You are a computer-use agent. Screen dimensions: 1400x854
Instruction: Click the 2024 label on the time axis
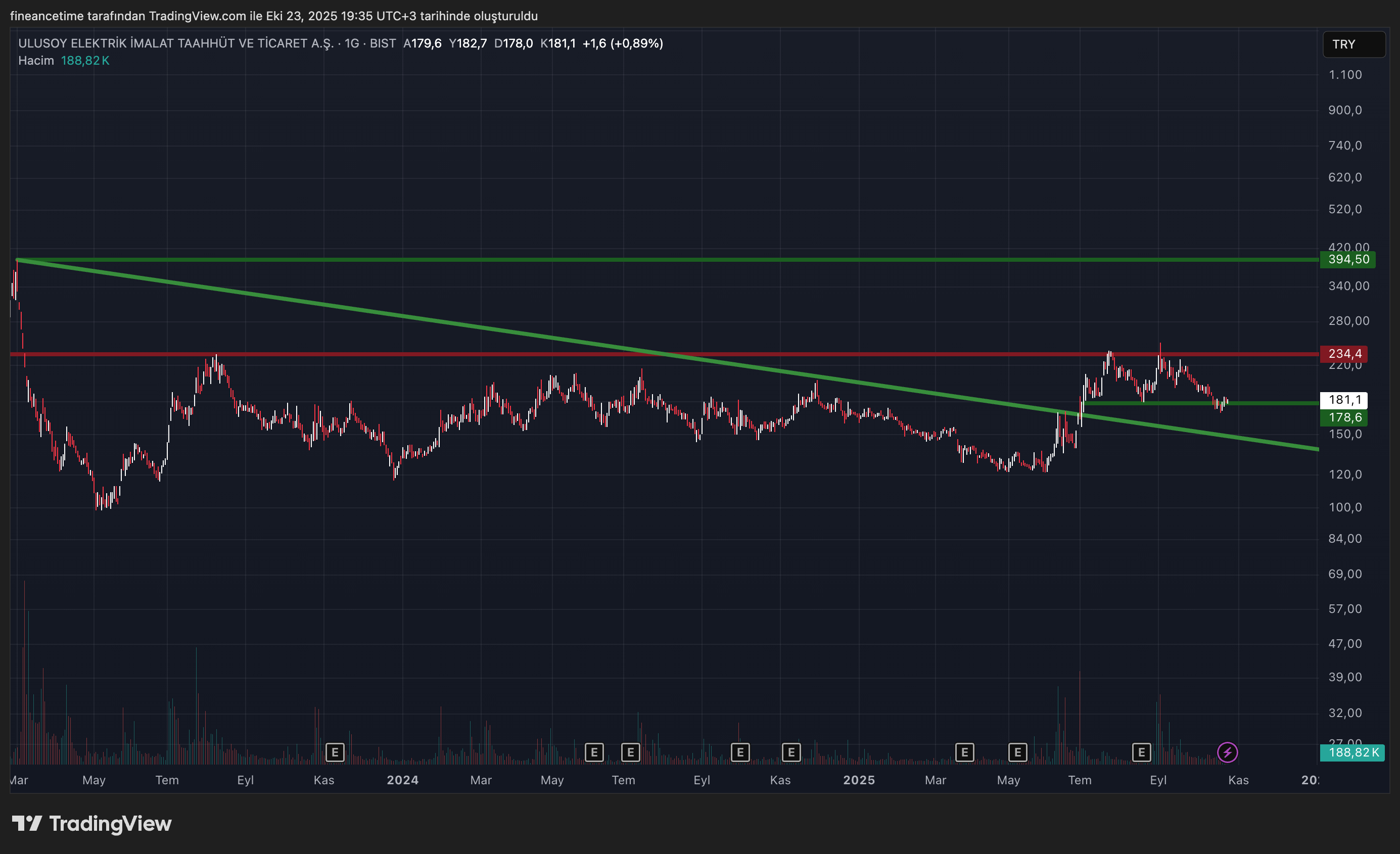coord(402,780)
